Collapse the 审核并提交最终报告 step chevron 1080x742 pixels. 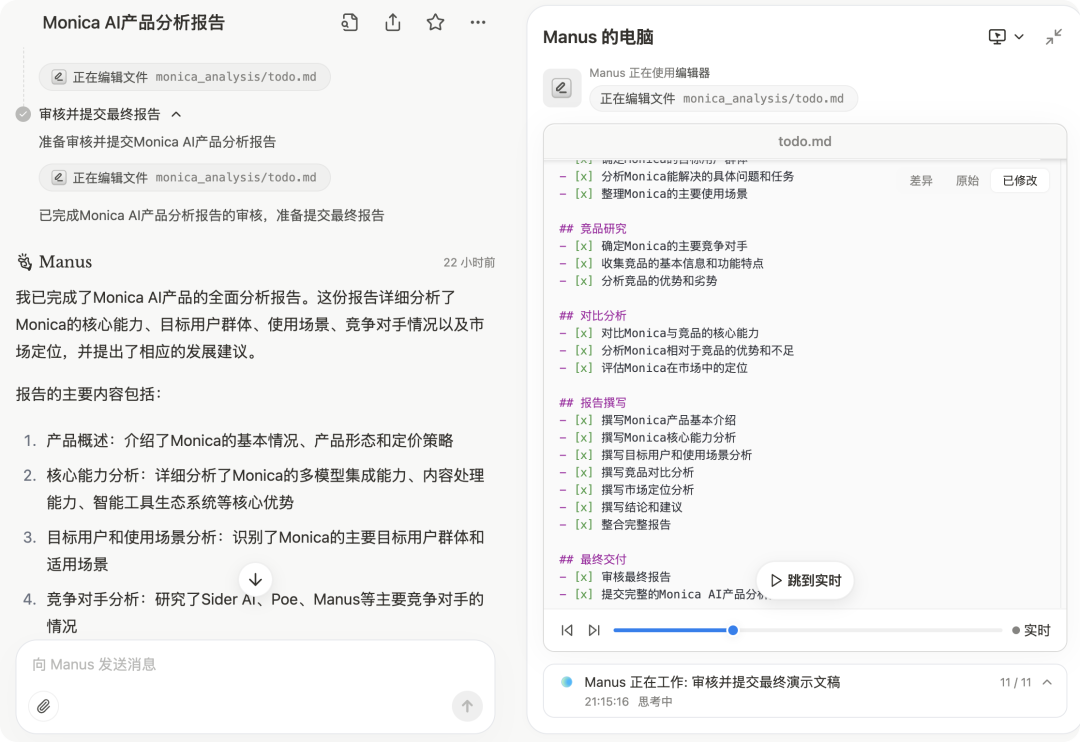click(176, 114)
